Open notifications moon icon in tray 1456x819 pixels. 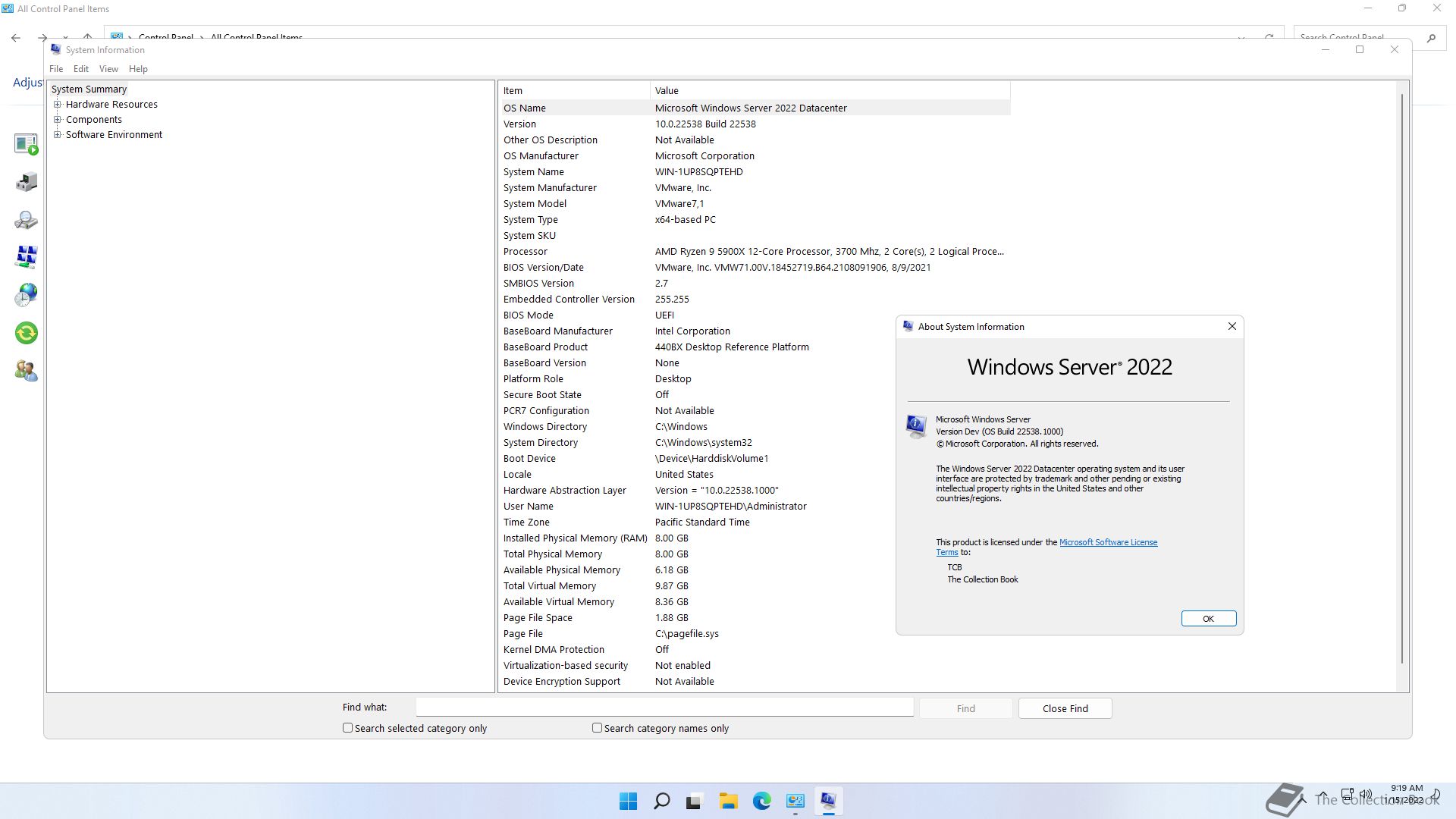point(1436,795)
